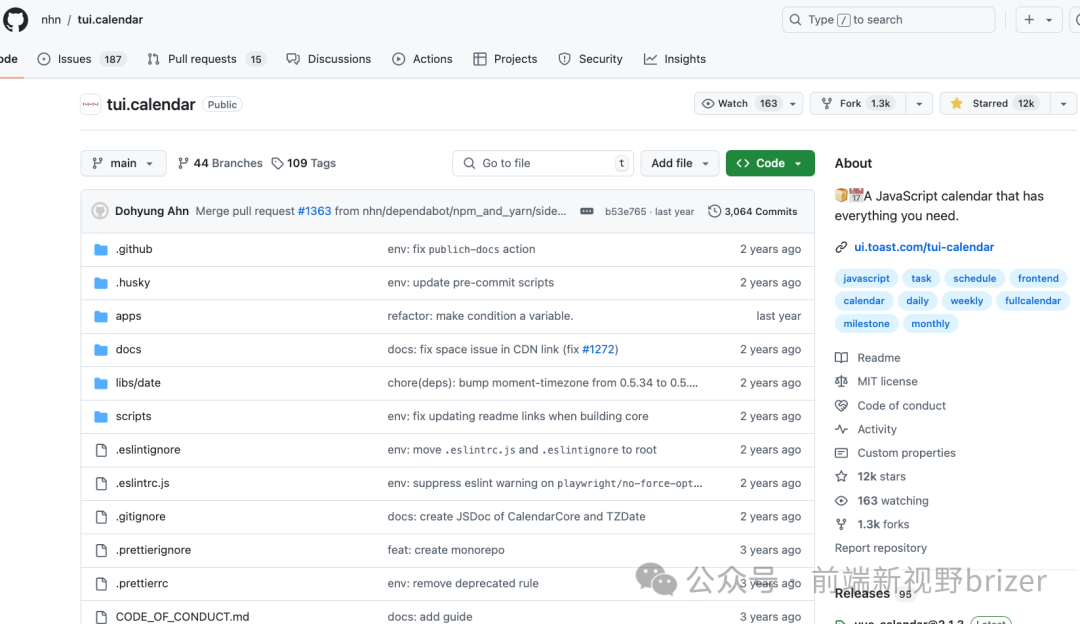
Task: Click the star icon beside 12k stars
Action: point(841,477)
